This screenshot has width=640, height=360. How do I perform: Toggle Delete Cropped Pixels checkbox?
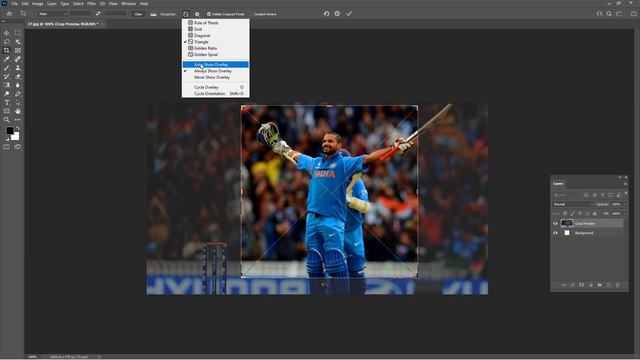click(x=209, y=14)
